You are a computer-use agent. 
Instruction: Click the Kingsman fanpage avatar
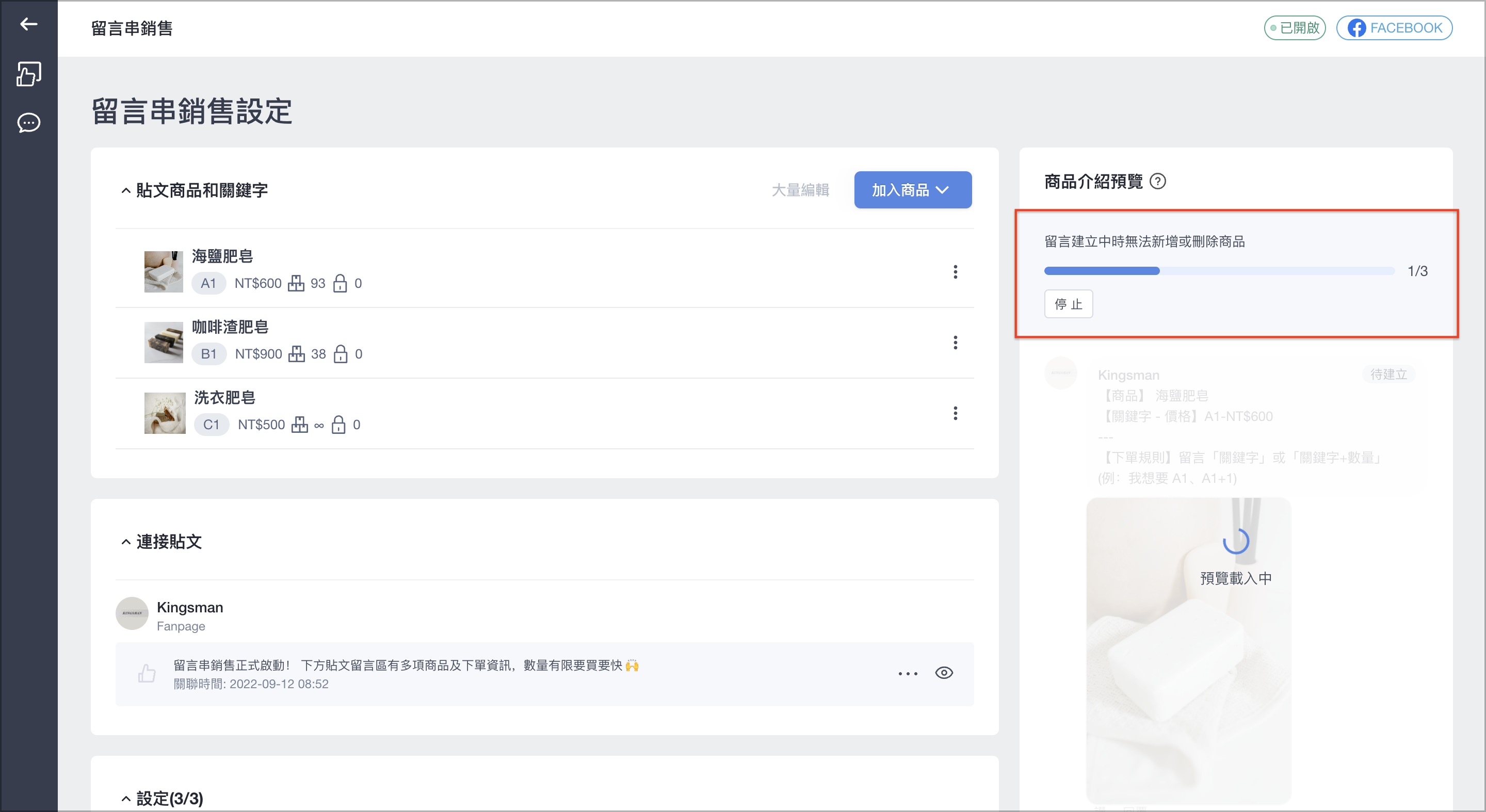pos(132,613)
